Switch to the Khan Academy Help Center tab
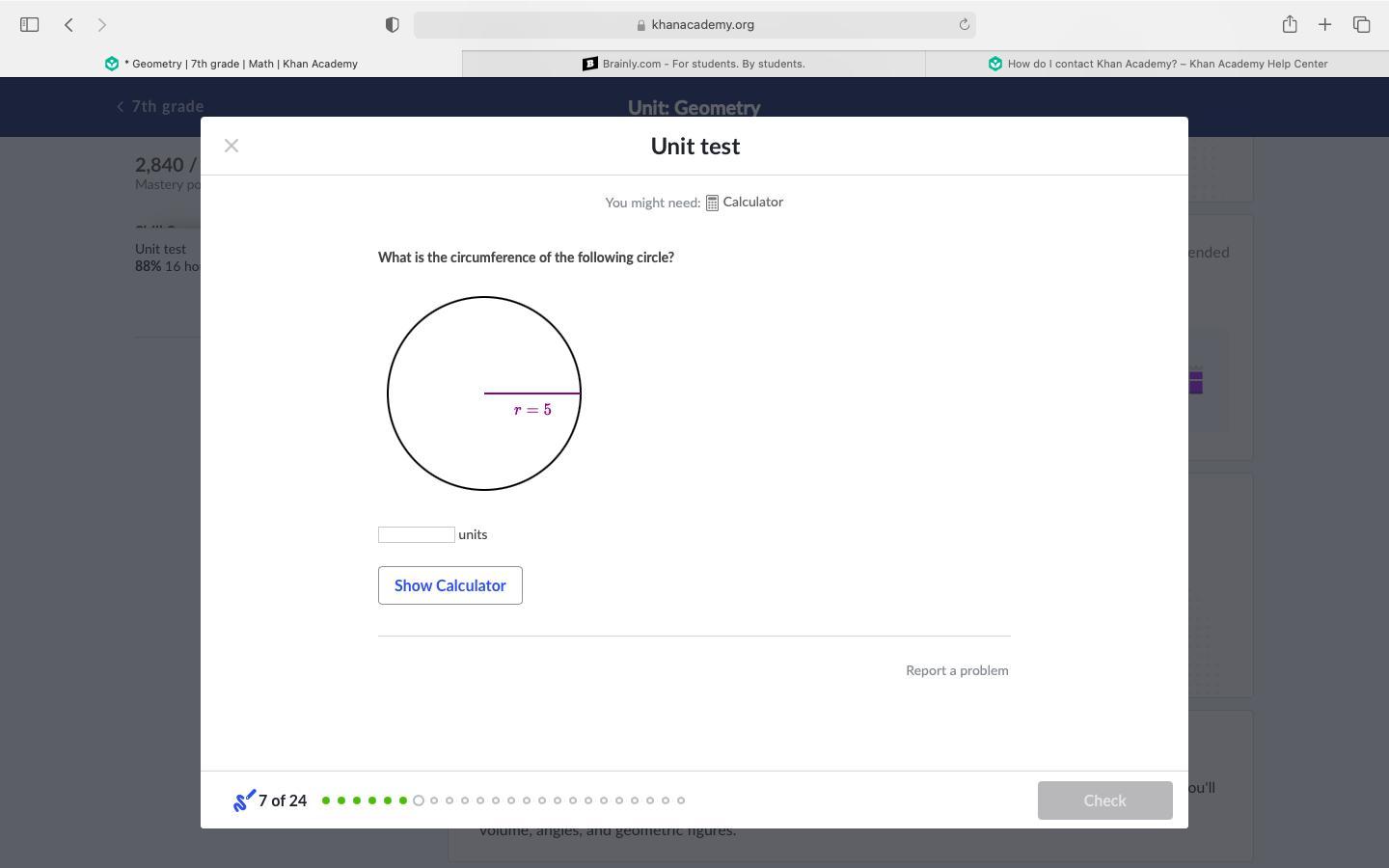This screenshot has height=868, width=1389. tap(1157, 64)
